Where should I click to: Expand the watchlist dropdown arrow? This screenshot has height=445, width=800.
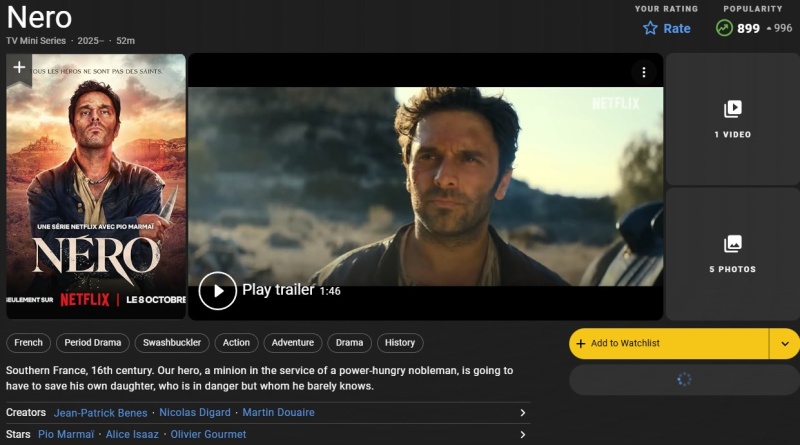point(784,343)
